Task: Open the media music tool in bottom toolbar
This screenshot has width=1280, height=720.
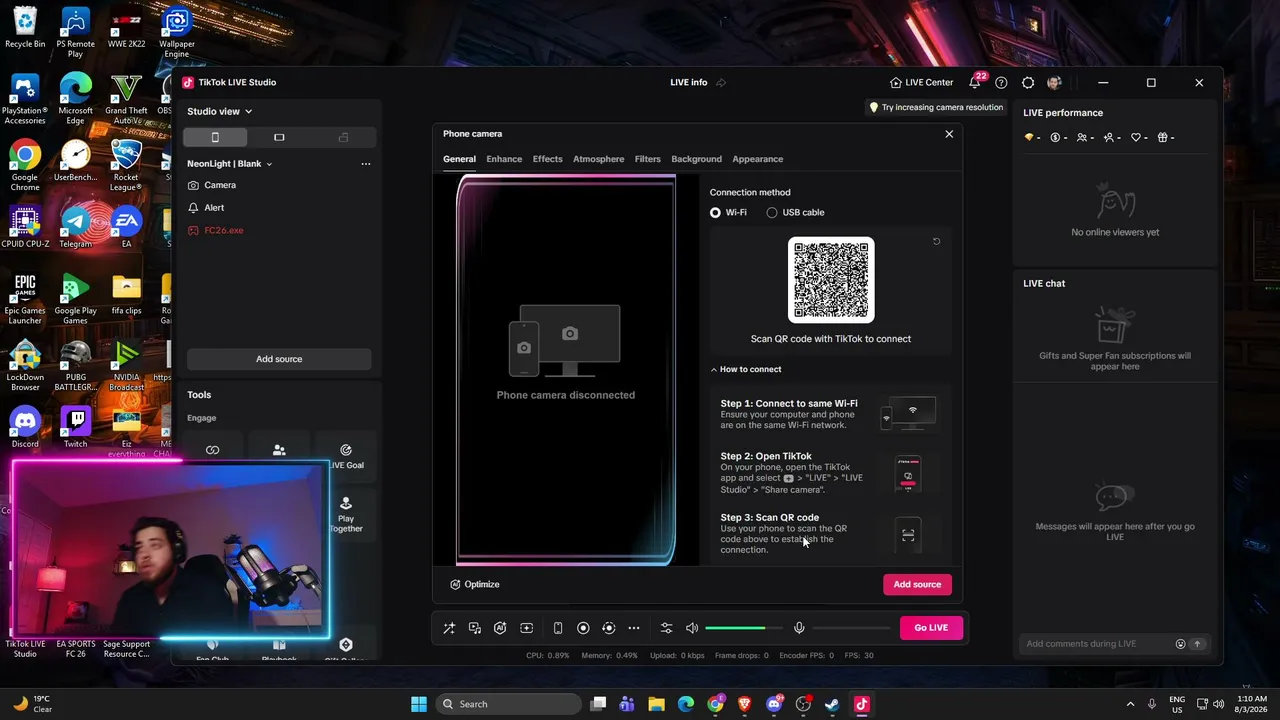Action: [x=475, y=628]
